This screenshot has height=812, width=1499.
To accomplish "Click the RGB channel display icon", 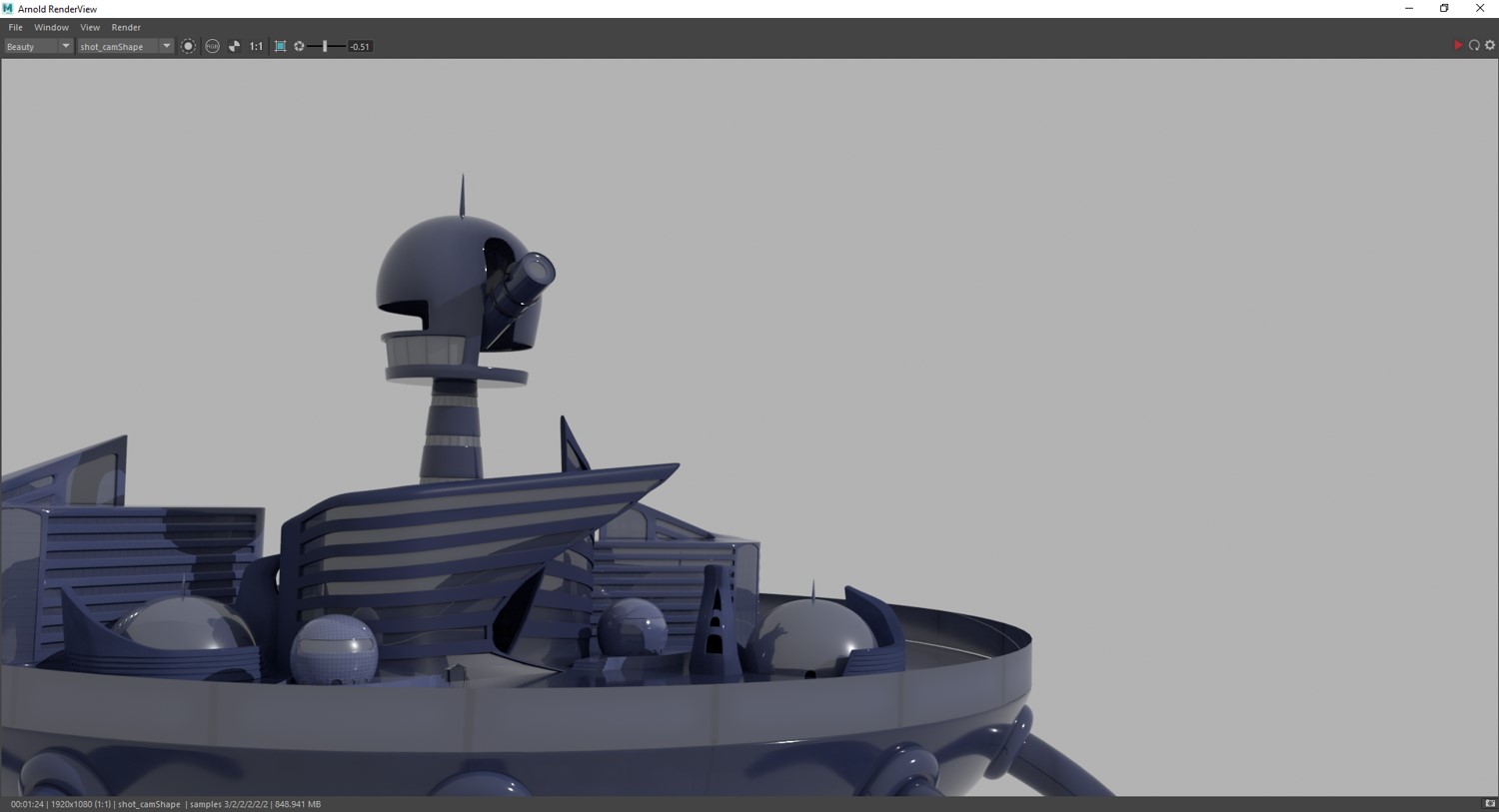I will point(212,46).
